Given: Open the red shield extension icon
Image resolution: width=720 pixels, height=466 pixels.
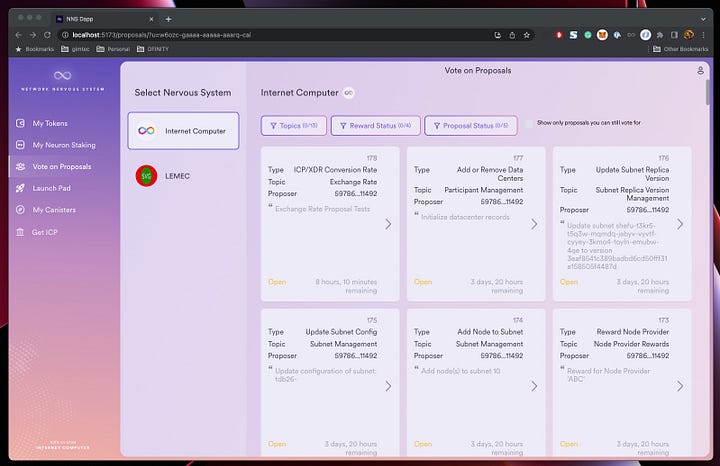Looking at the screenshot, I should [x=559, y=35].
